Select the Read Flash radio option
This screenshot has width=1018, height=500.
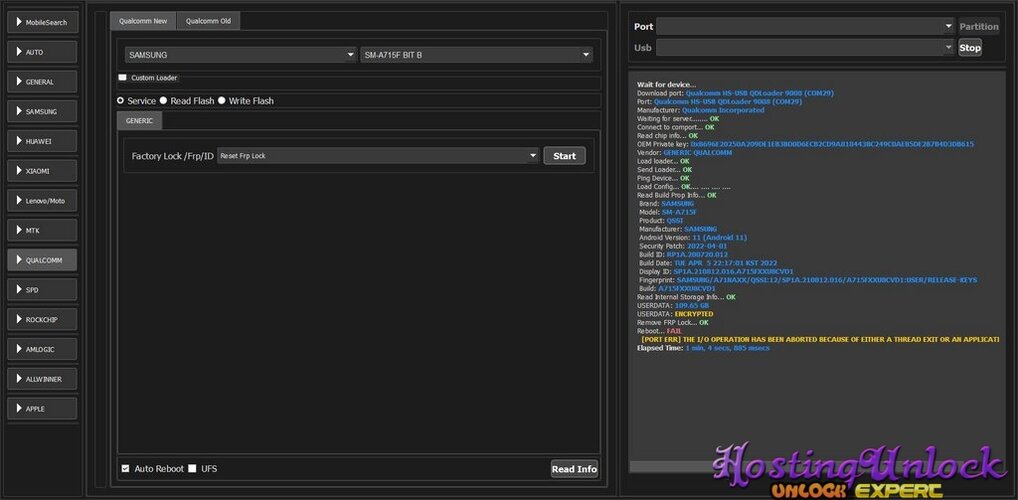click(x=164, y=101)
